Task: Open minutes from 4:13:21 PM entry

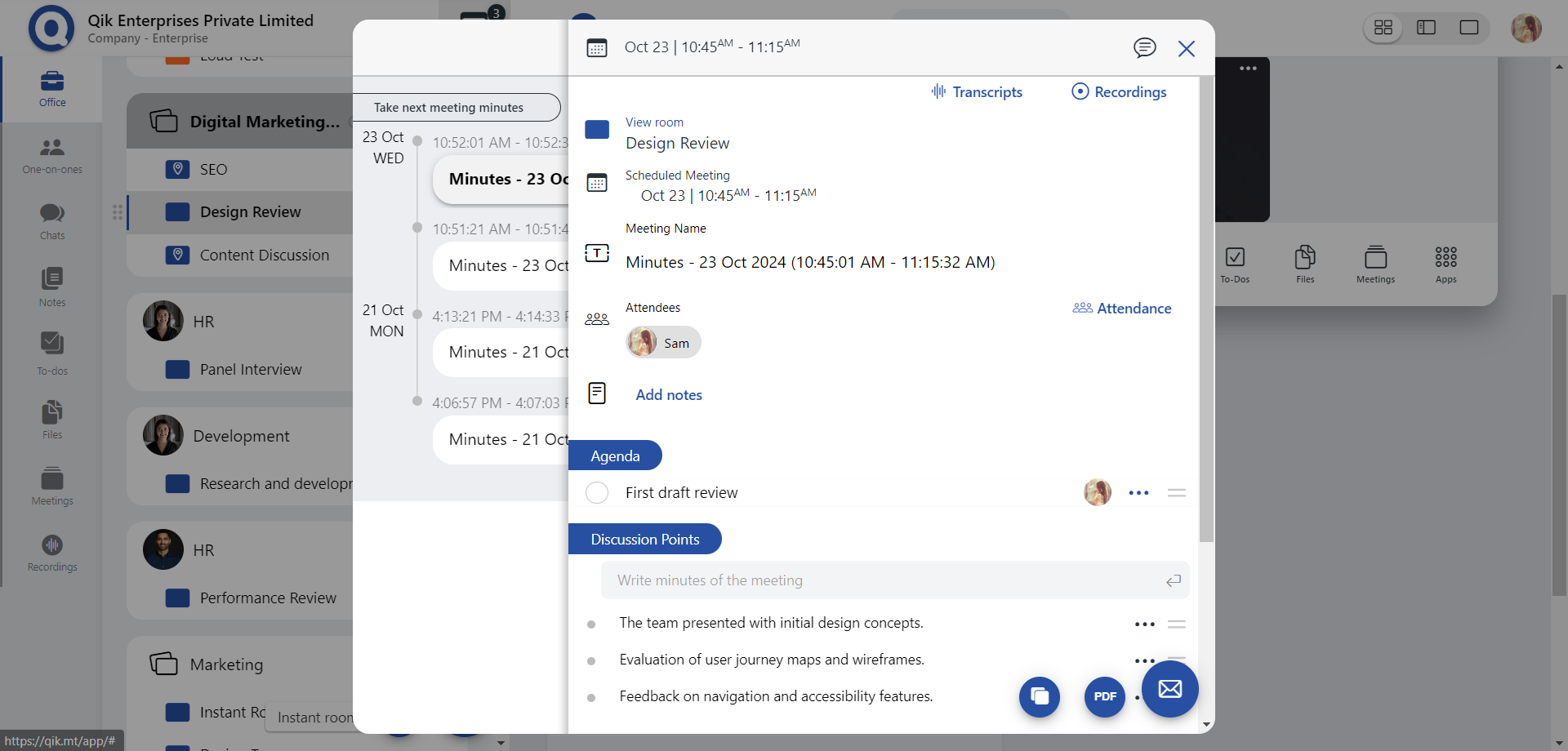Action: pyautogui.click(x=501, y=352)
